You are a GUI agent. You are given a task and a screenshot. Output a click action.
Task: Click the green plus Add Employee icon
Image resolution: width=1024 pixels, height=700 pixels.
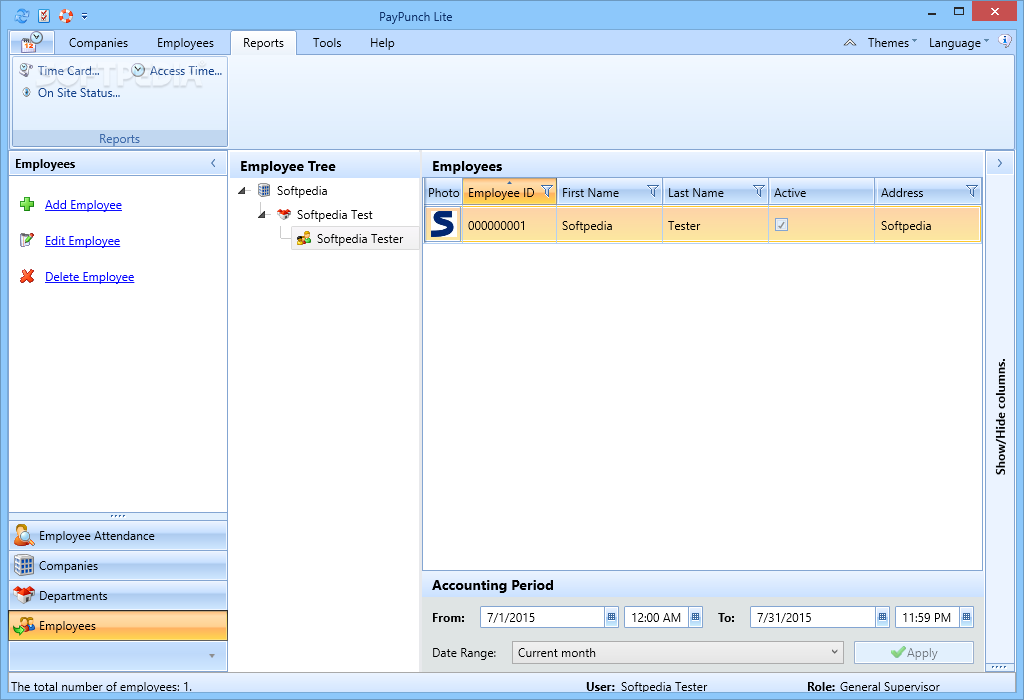pyautogui.click(x=27, y=204)
